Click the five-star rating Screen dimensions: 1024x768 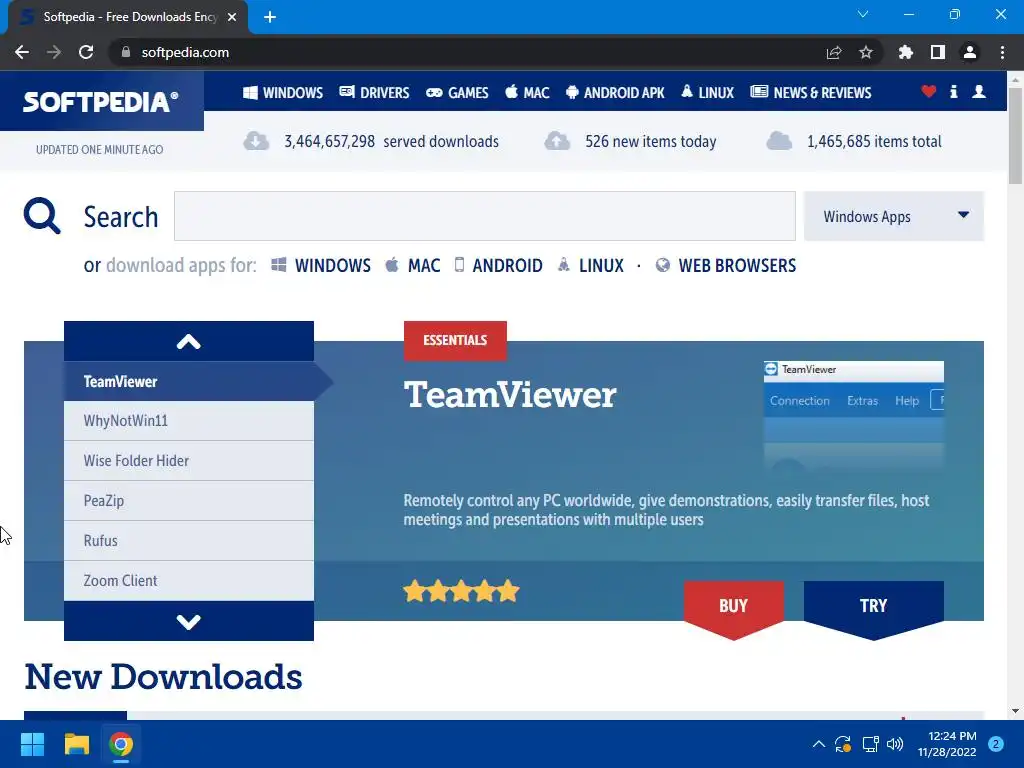(461, 592)
